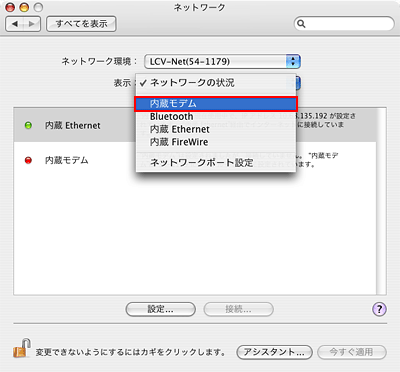Choose 内蔵 Ethernet from the dropdown menu
The width and height of the screenshot is (400, 372).
click(216, 129)
